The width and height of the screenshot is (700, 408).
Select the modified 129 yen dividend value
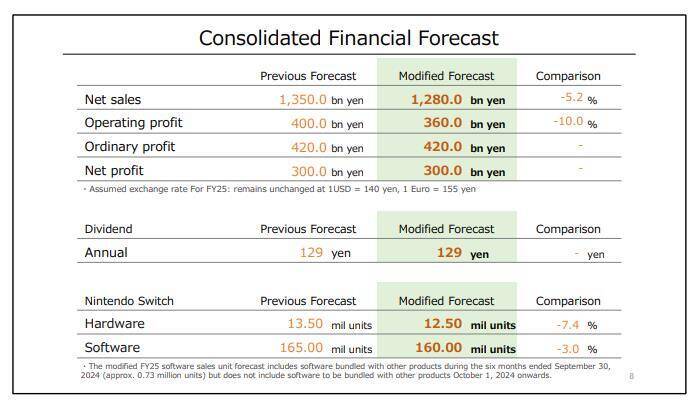(462, 253)
